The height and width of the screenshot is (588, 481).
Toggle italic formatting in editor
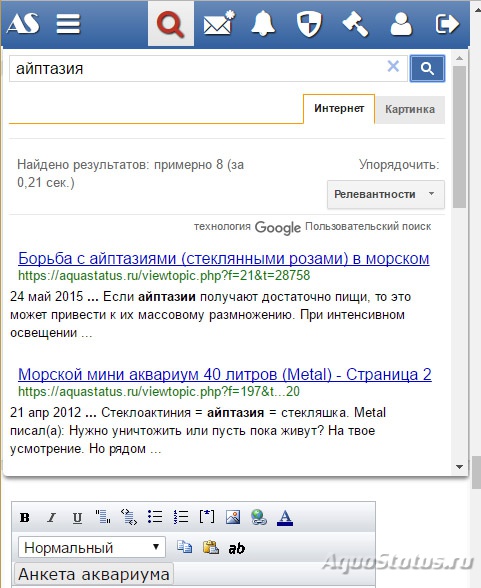(51, 518)
